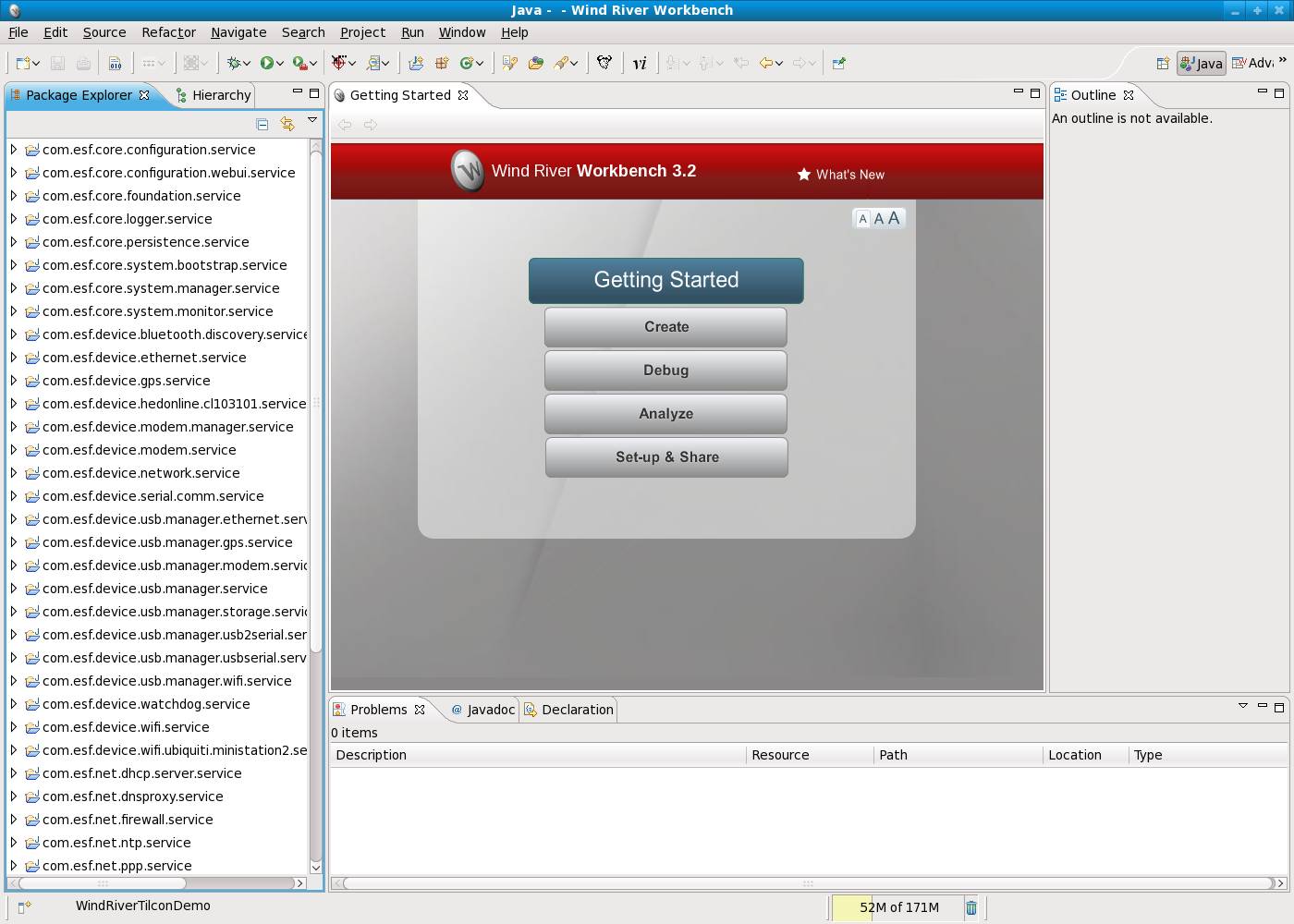
Task: Toggle the vi editor mode icon
Action: (x=640, y=63)
